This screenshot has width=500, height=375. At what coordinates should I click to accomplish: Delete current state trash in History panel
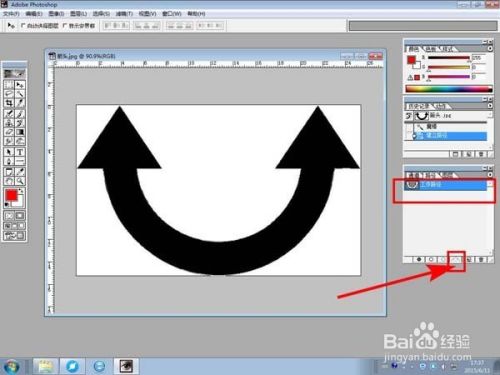(481, 154)
